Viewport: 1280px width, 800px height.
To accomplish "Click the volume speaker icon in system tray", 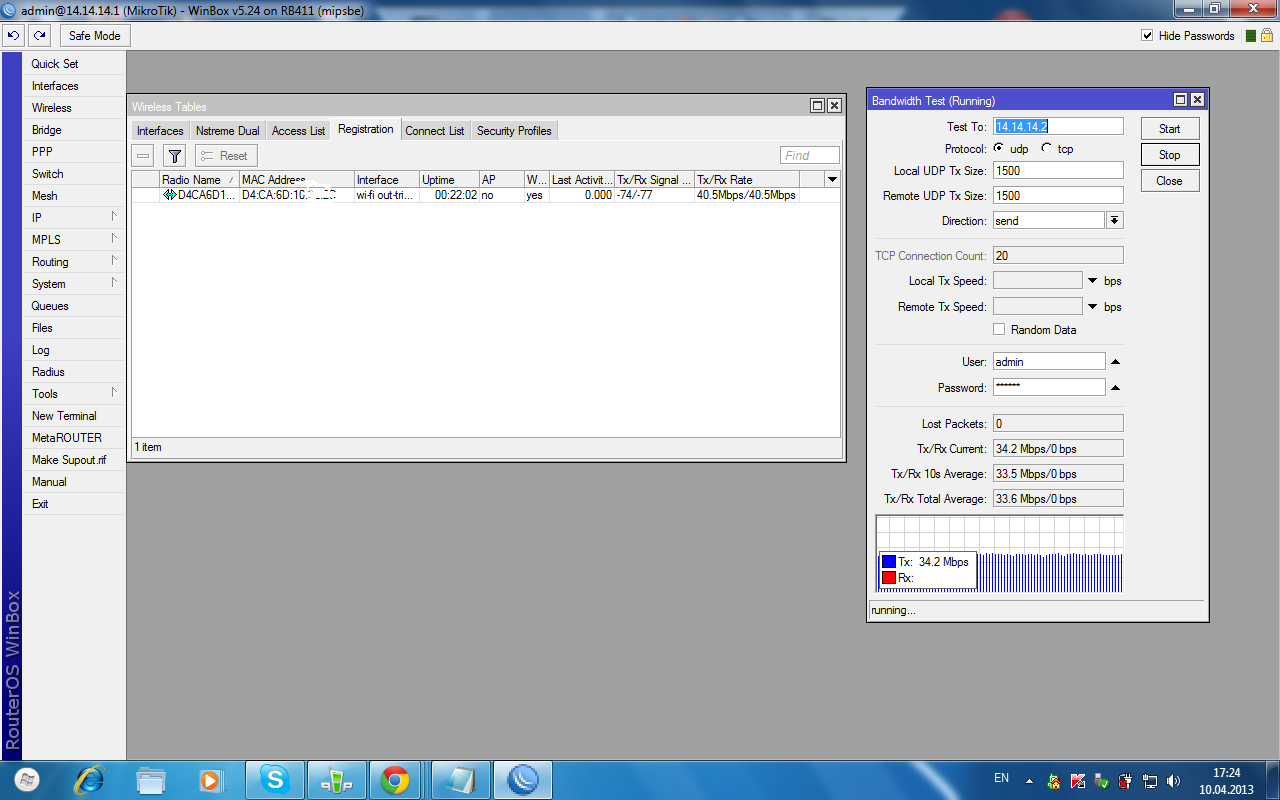I will [1173, 781].
